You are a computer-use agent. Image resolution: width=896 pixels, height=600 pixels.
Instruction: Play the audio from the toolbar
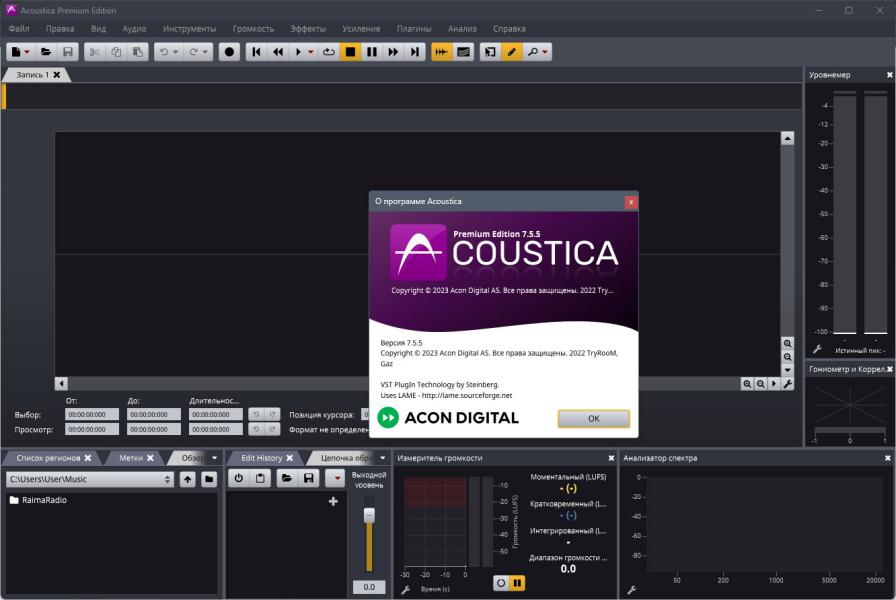tap(298, 52)
